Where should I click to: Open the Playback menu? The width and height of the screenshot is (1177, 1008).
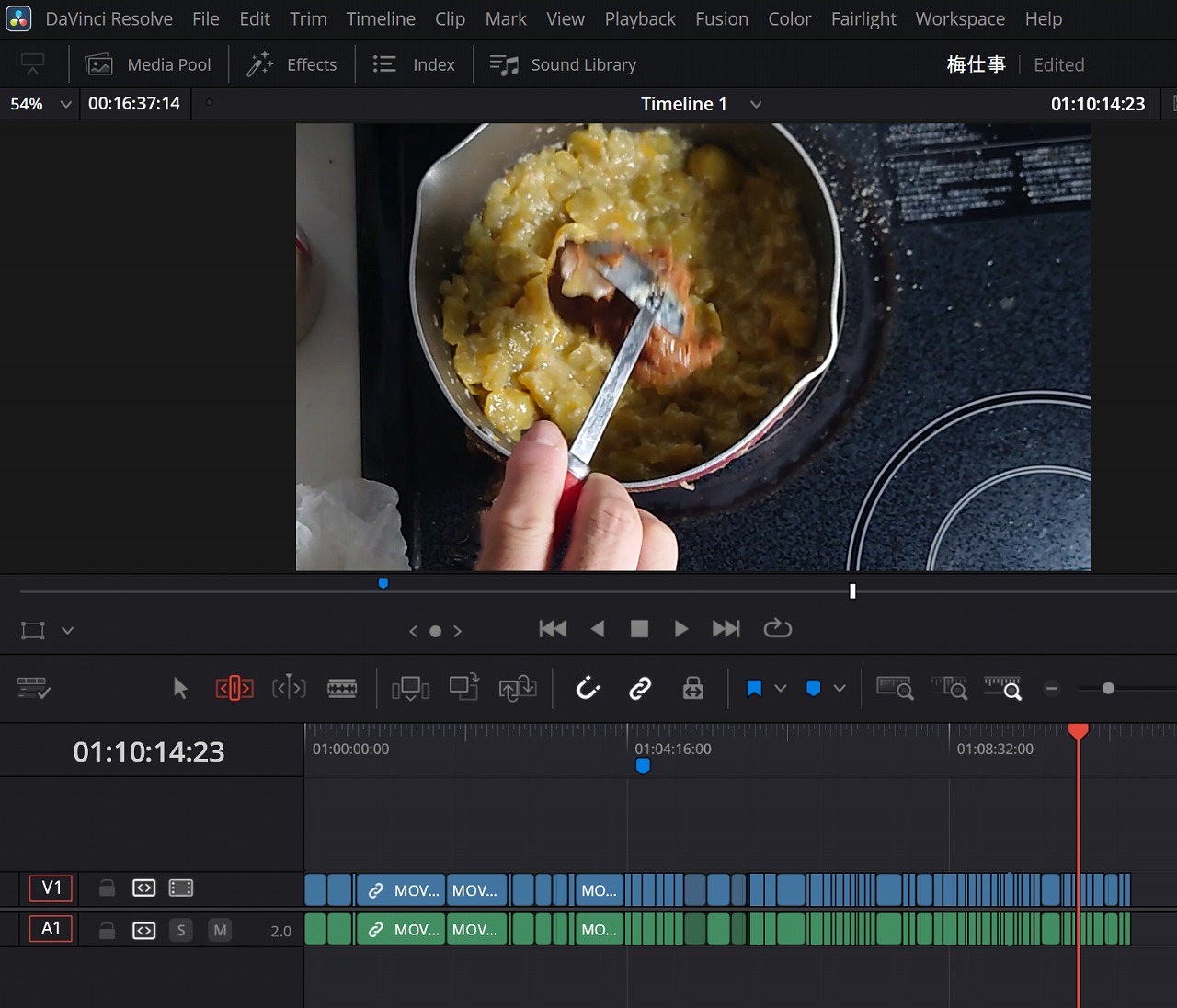coord(639,18)
